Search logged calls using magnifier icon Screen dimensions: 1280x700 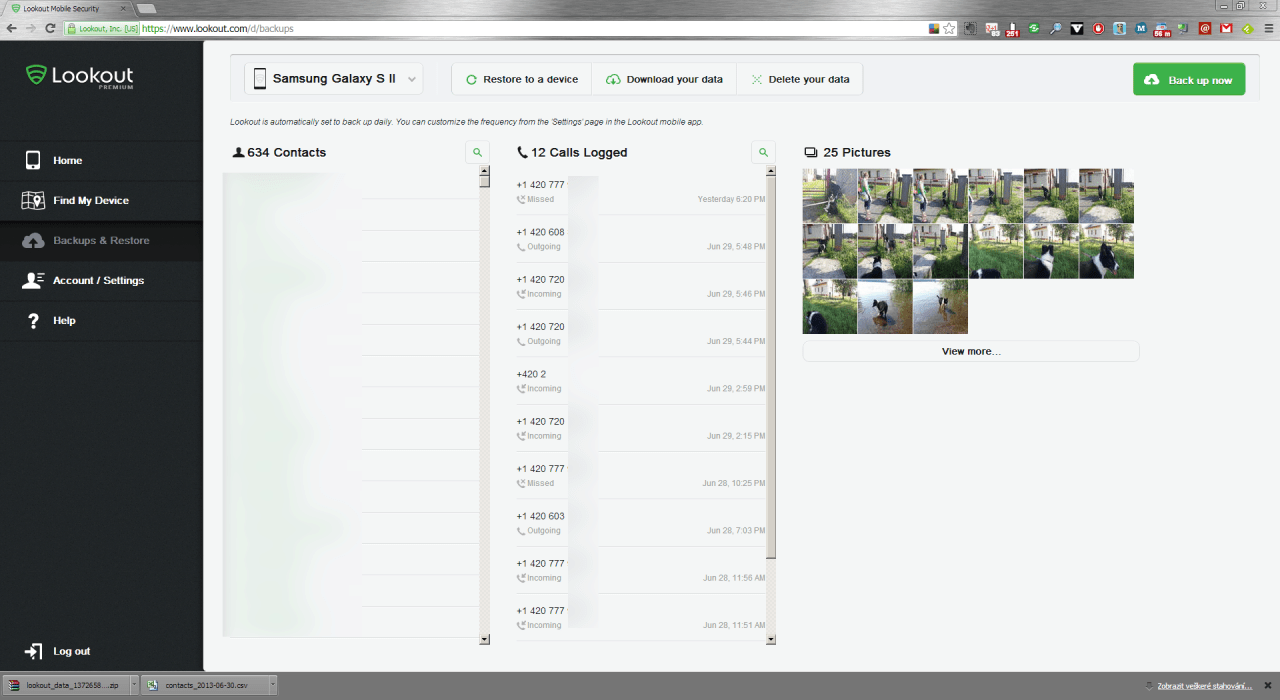[763, 152]
